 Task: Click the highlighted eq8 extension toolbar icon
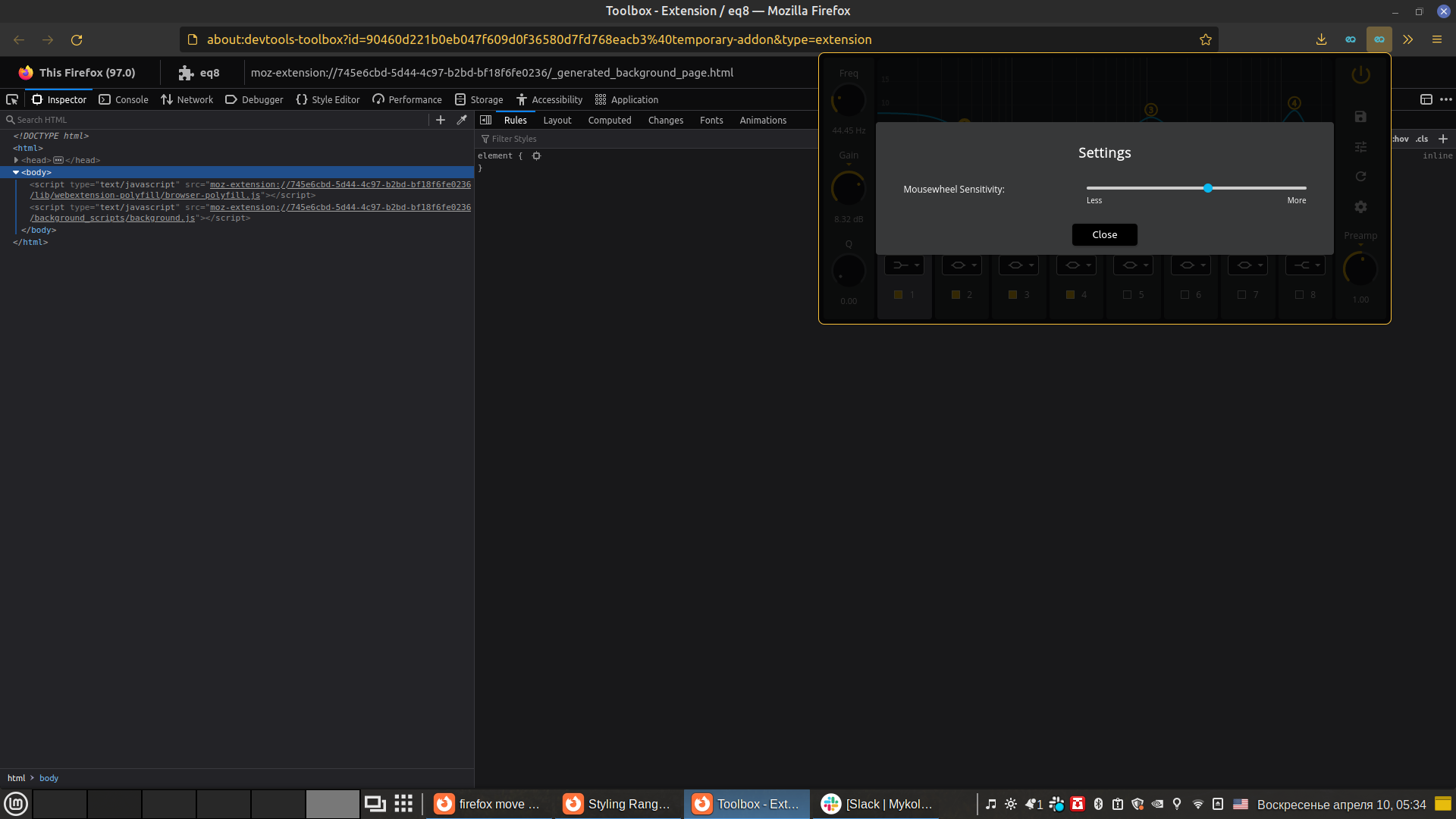pos(1379,39)
